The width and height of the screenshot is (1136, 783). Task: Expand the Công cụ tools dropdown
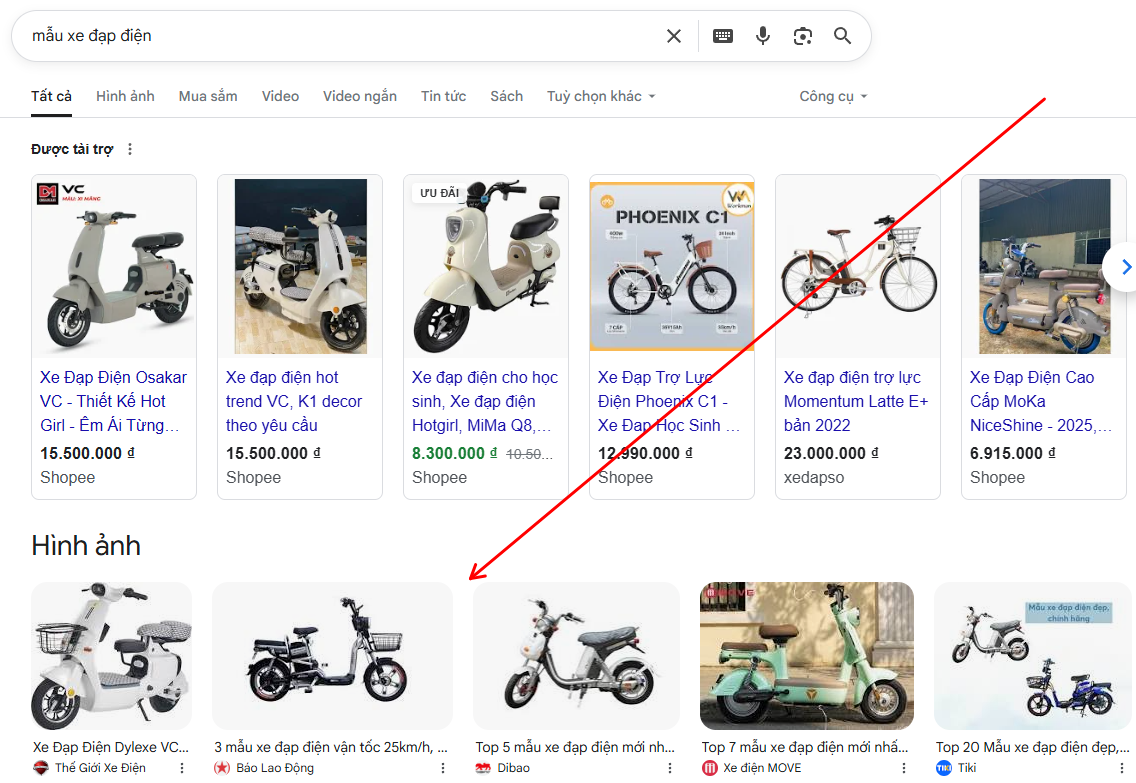(833, 96)
